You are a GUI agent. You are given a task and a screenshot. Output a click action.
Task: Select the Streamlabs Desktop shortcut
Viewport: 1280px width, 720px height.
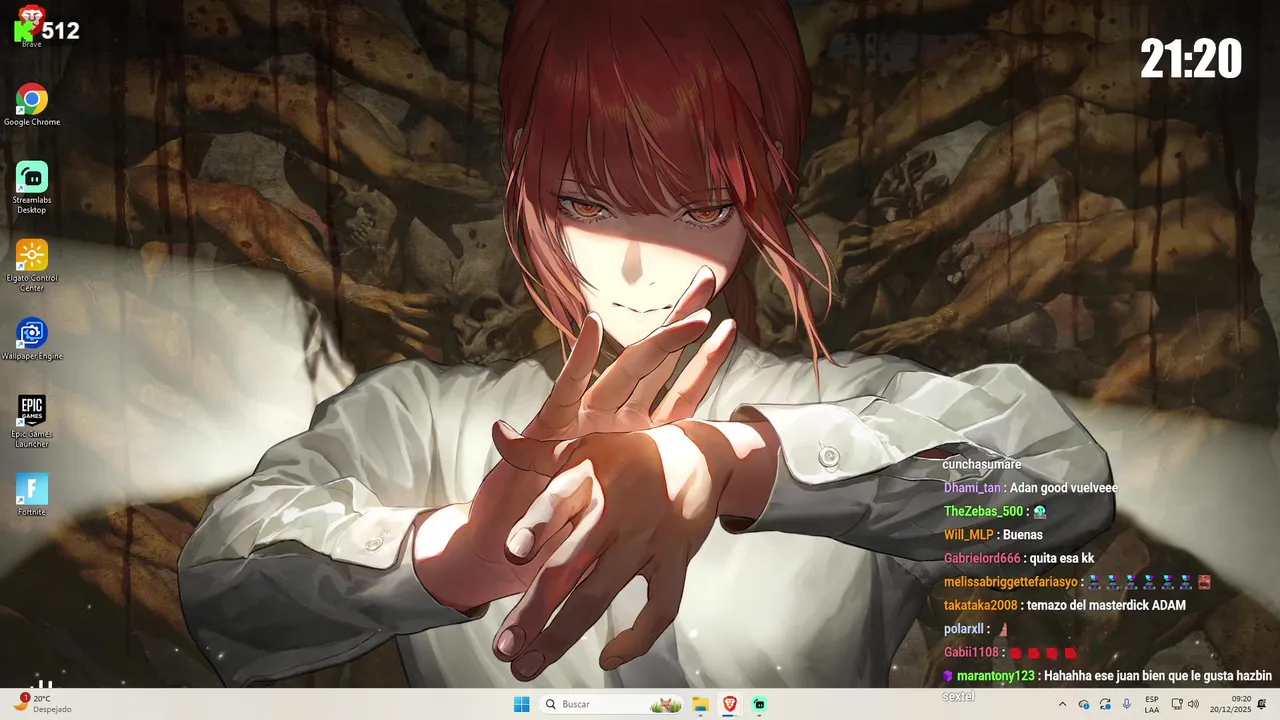click(x=32, y=188)
